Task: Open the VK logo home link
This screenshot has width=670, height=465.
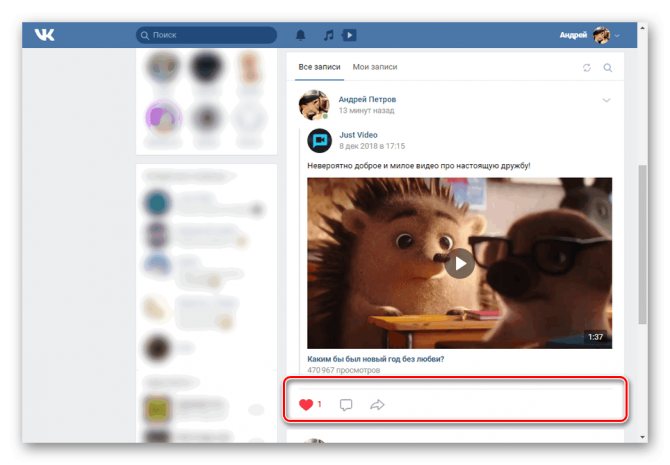Action: coord(44,35)
